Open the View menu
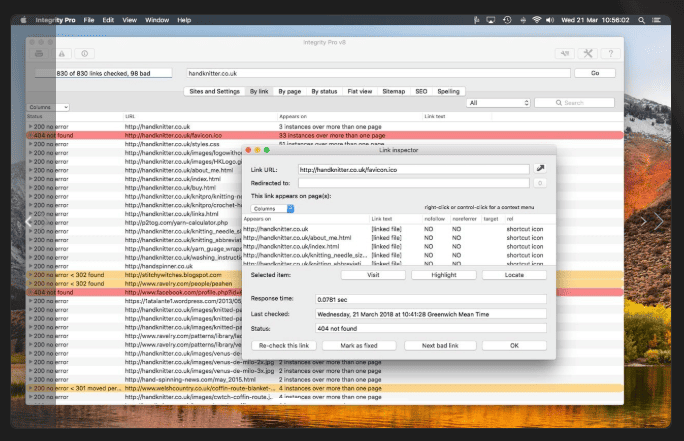The image size is (684, 441). [129, 20]
